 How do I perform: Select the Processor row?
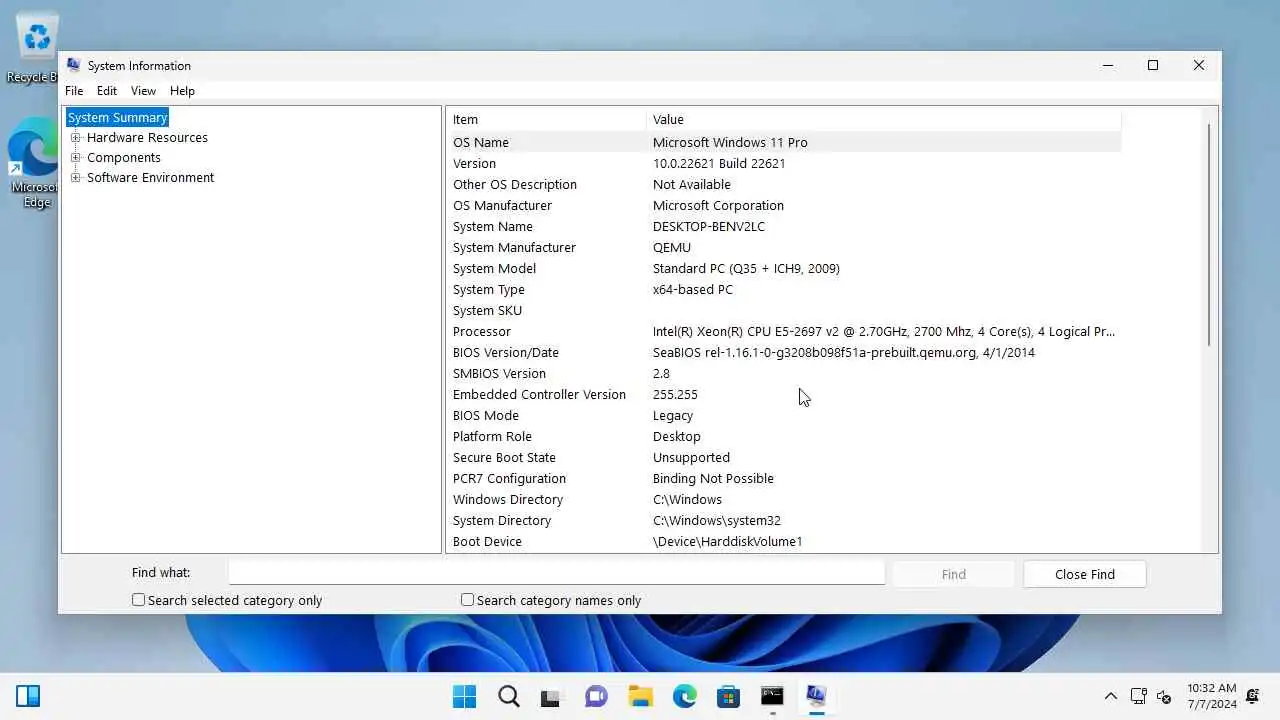pos(784,331)
